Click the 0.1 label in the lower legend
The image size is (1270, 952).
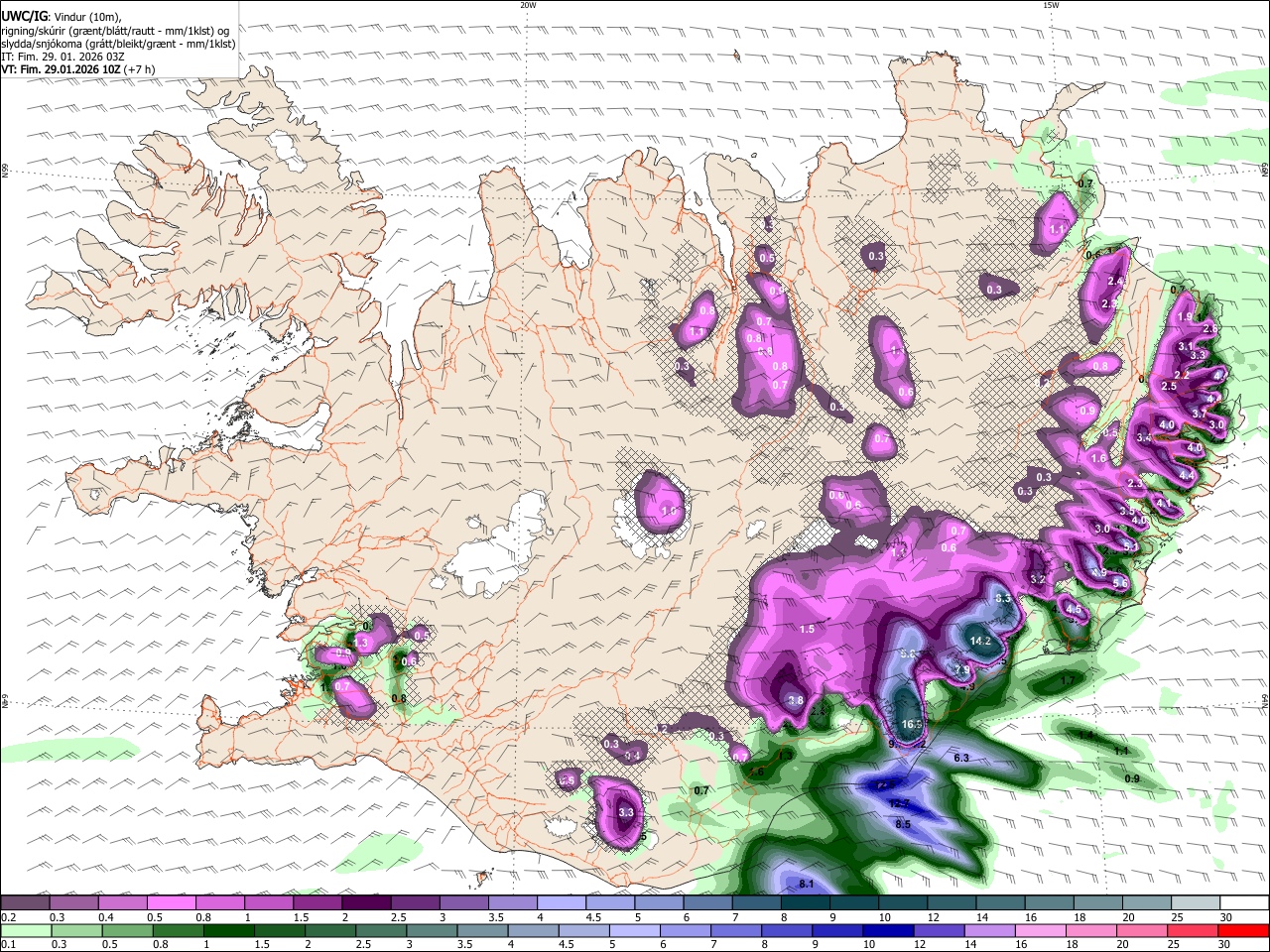[8, 945]
